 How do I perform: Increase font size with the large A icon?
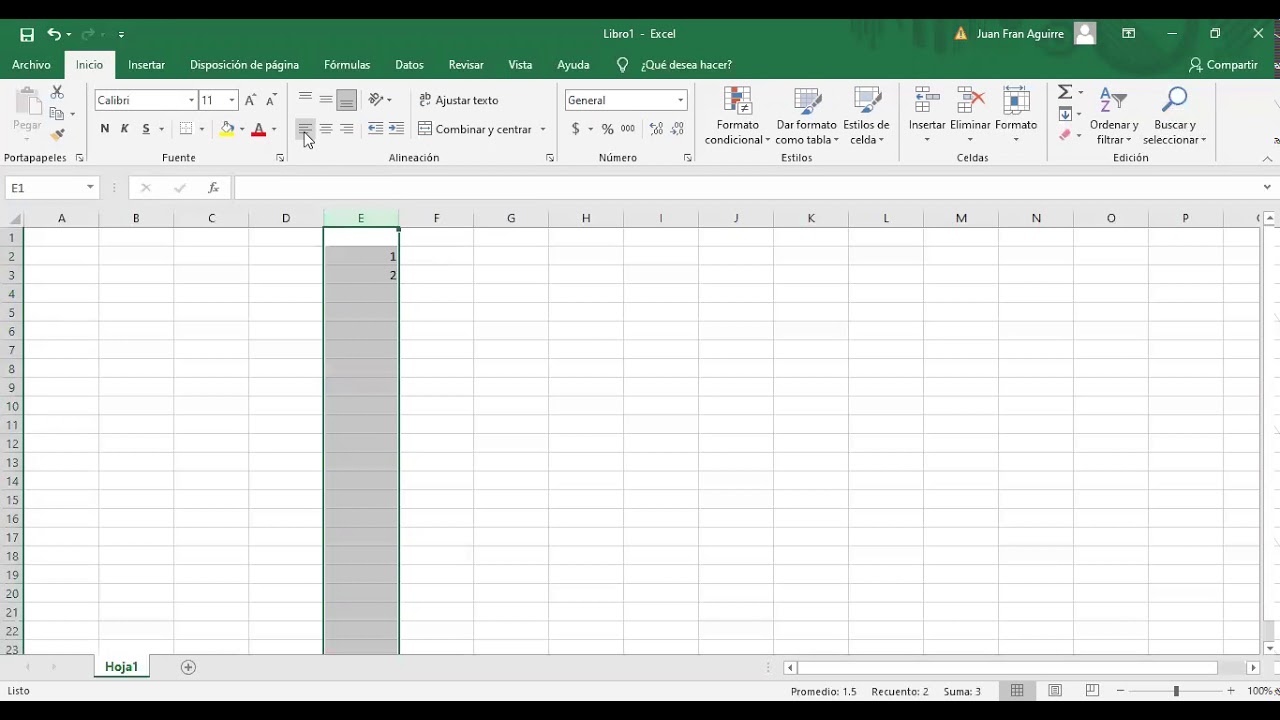(x=250, y=100)
